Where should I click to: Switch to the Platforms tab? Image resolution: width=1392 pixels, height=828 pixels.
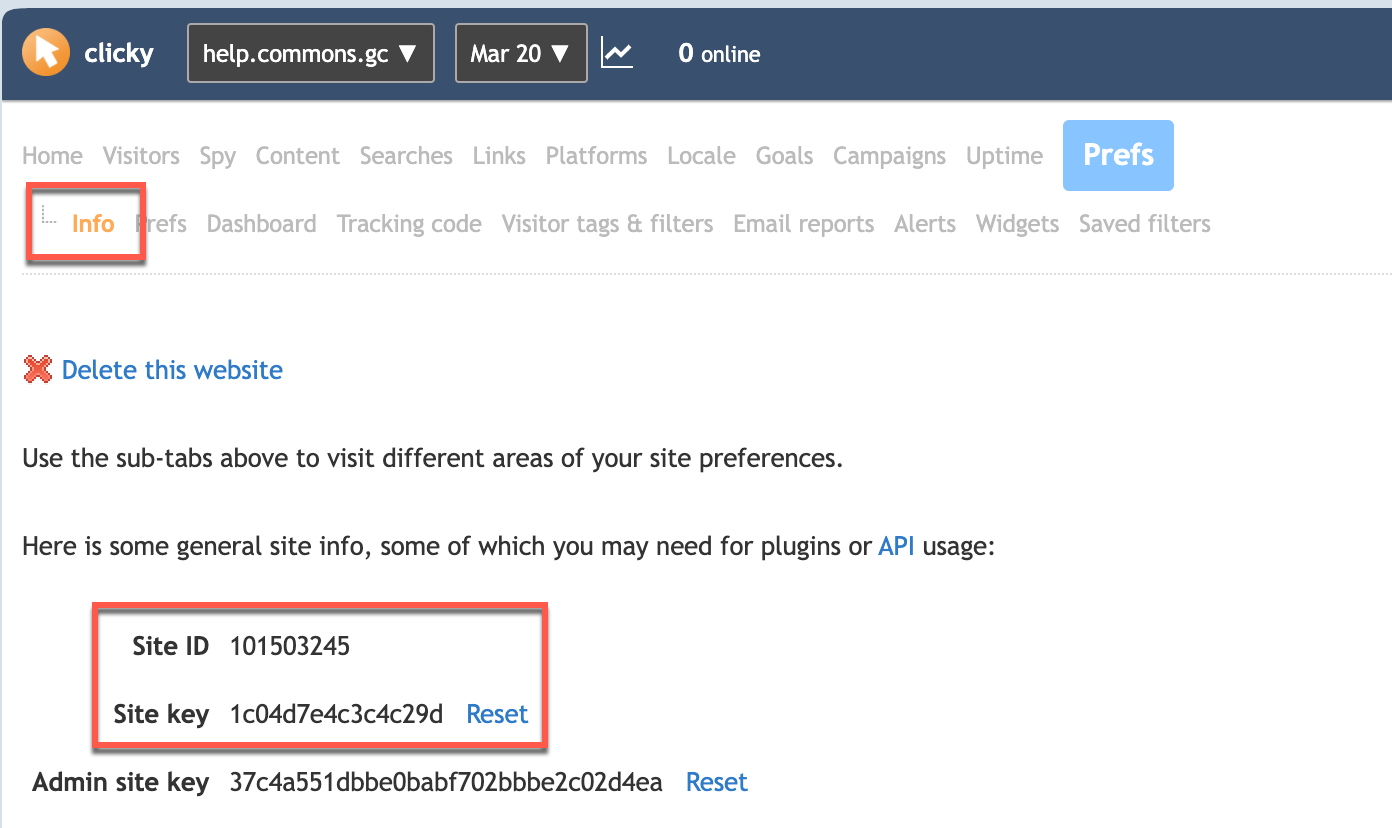[x=596, y=156]
